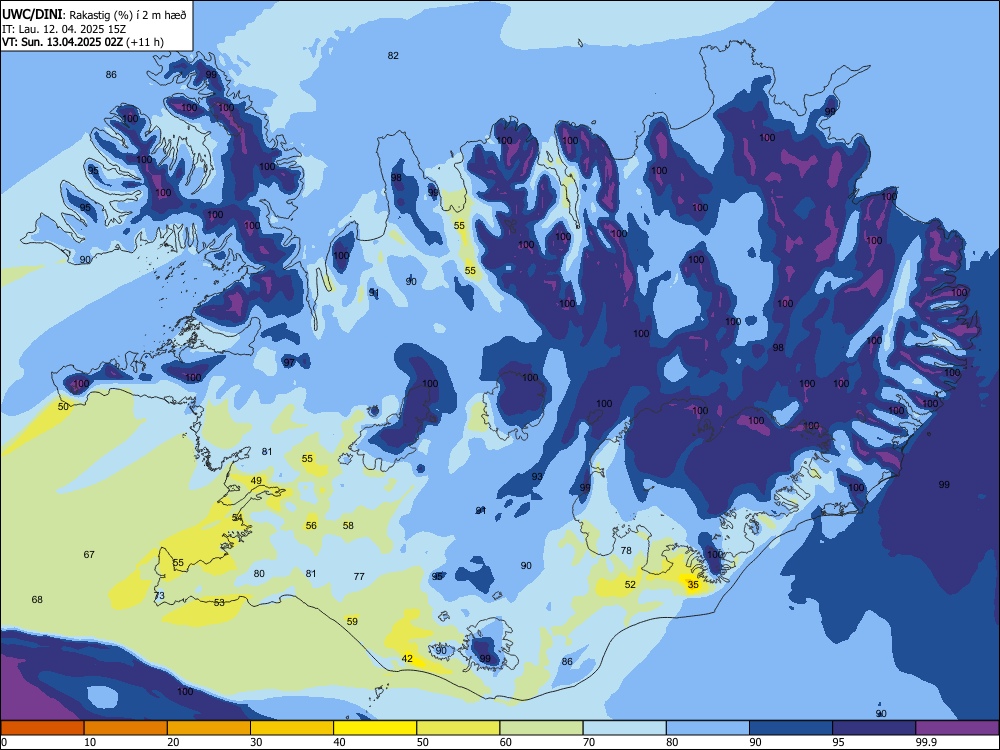Click the '10' legend tick label
This screenshot has height=750, width=1000.
[x=90, y=742]
